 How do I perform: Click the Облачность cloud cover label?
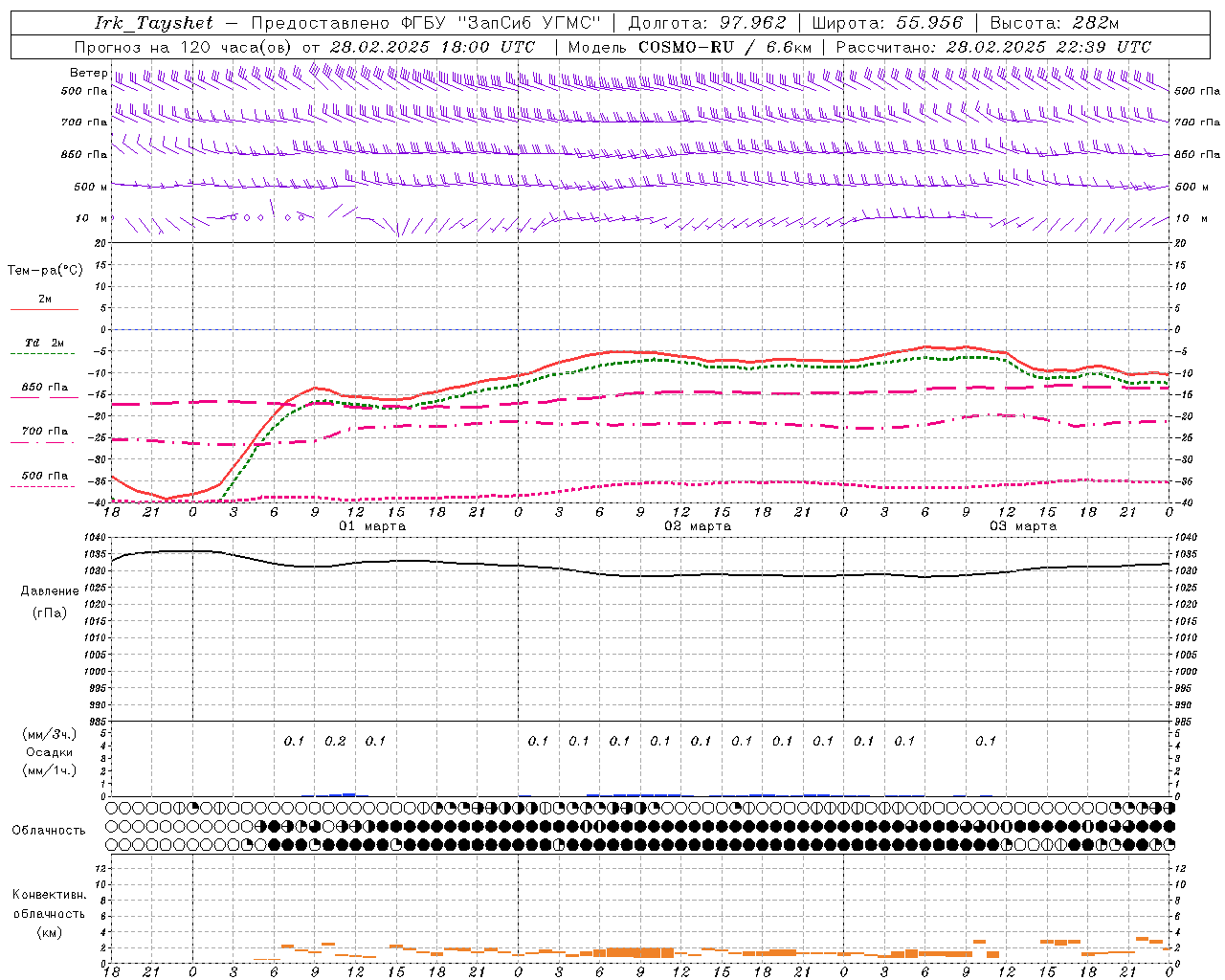49,831
